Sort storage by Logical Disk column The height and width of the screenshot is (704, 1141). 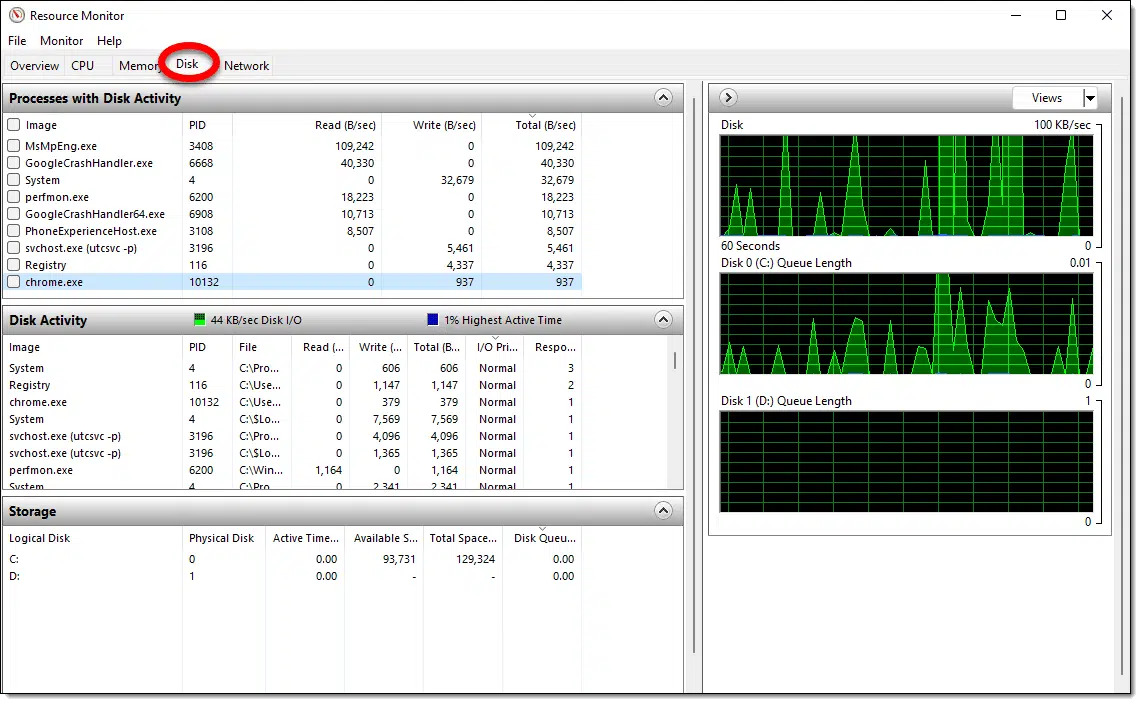(92, 538)
